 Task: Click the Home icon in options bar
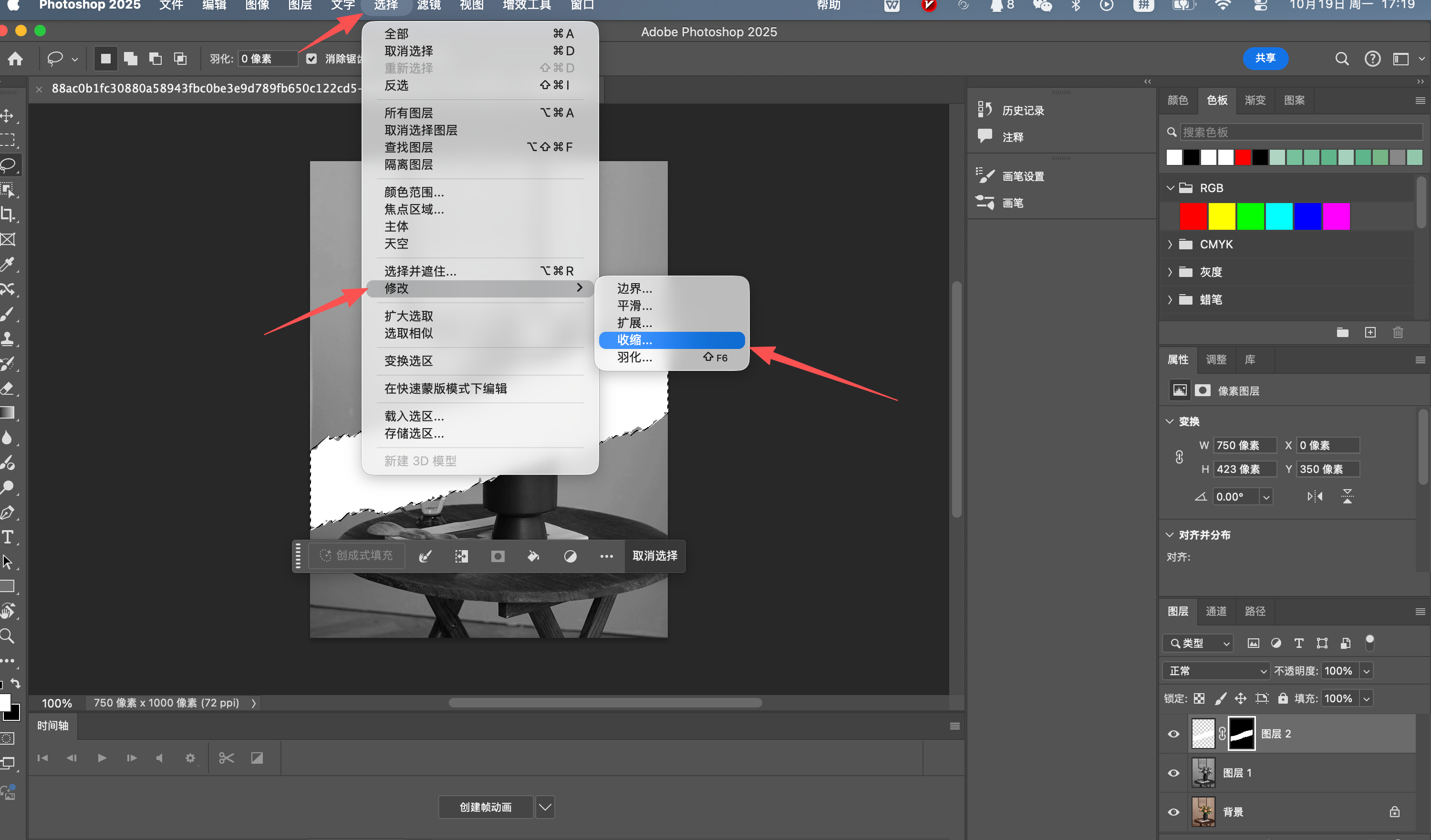15,59
